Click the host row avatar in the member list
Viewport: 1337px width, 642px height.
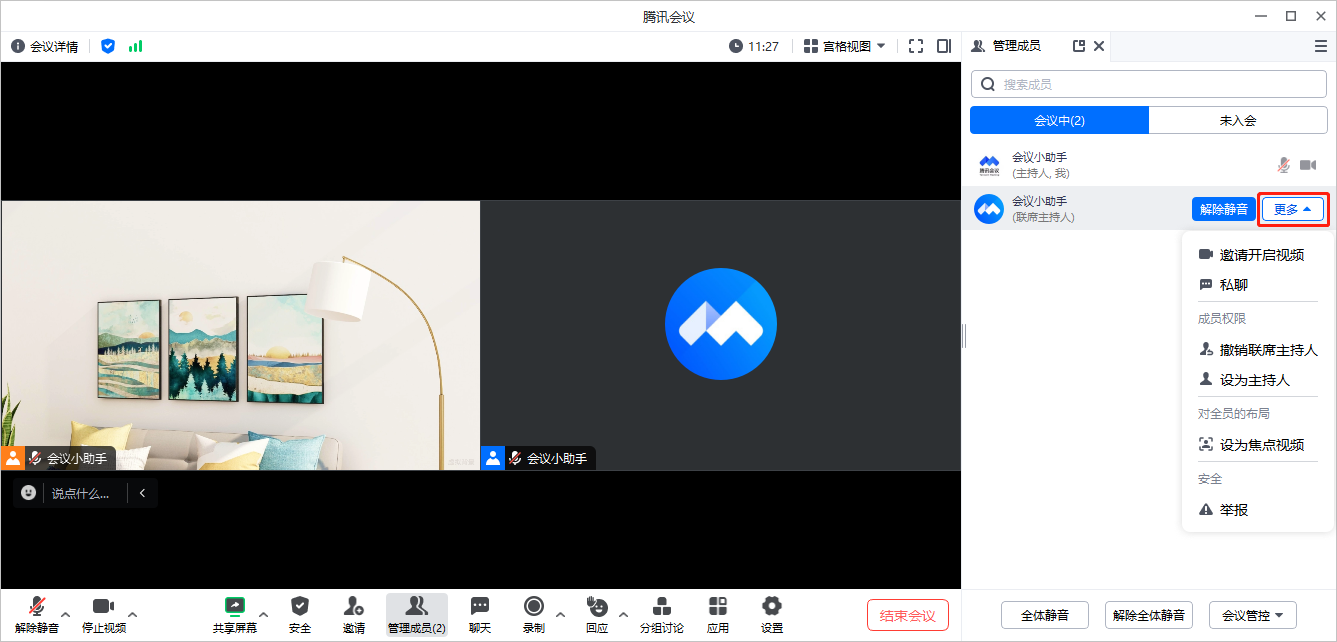click(x=989, y=165)
